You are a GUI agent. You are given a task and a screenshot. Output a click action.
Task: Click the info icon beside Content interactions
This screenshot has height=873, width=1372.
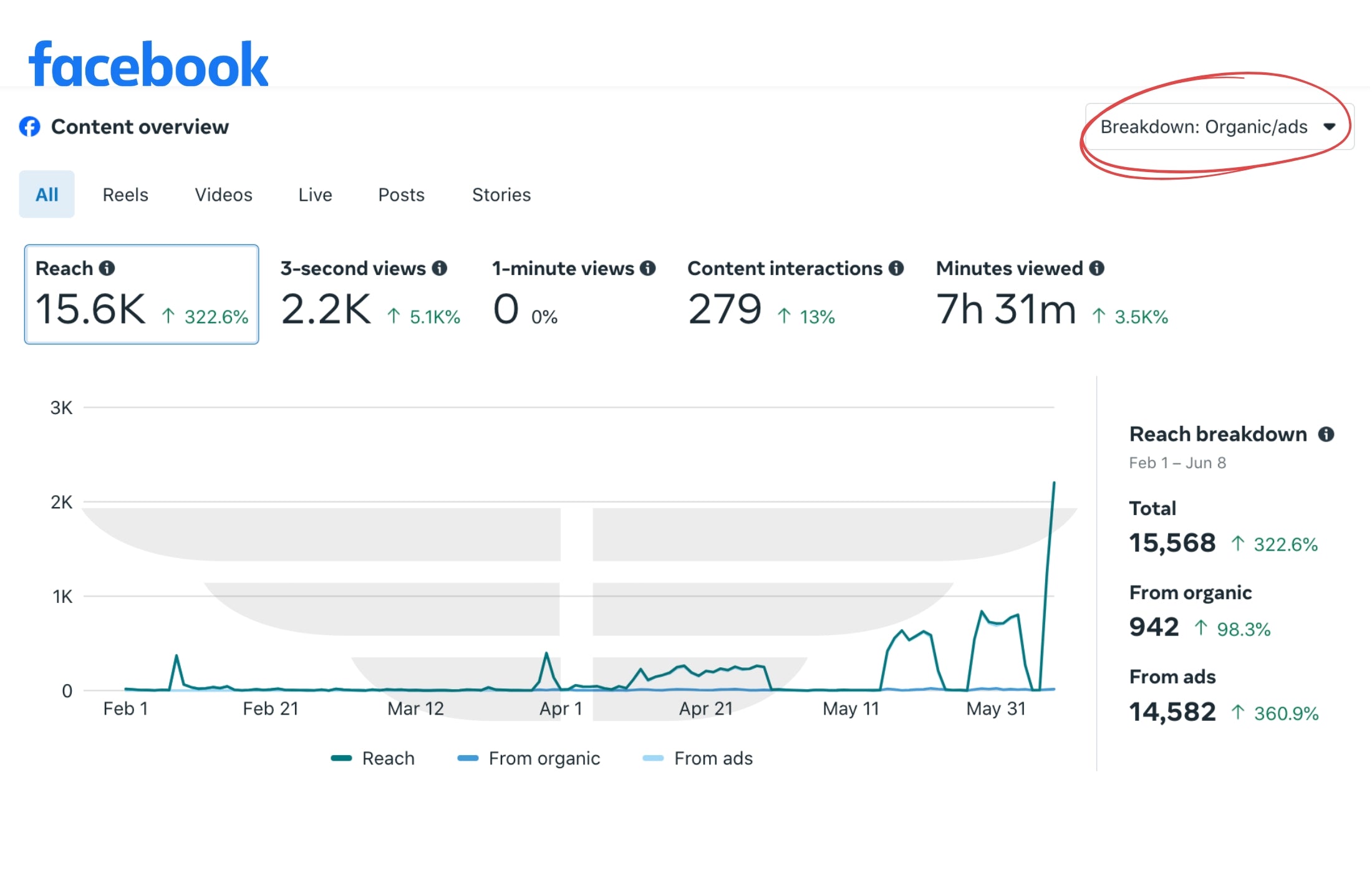(x=896, y=268)
